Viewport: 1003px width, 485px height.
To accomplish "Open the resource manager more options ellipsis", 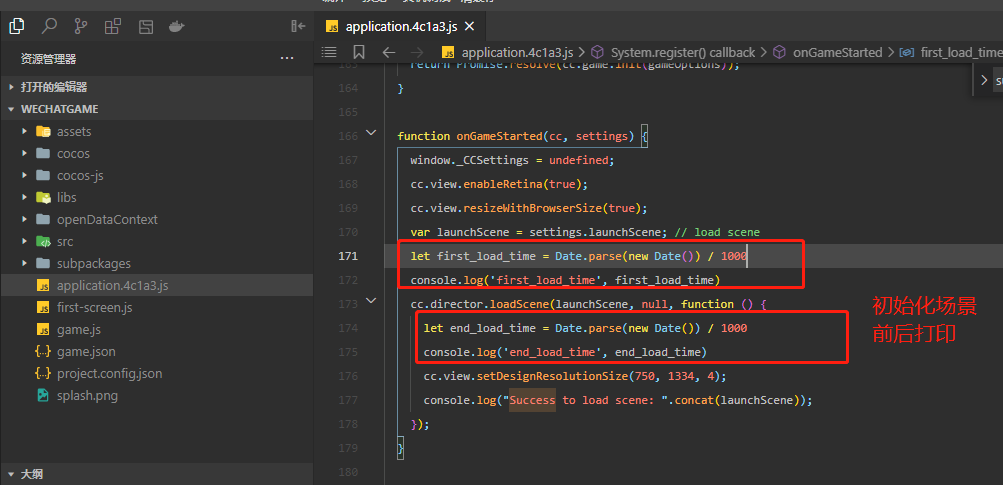I will click(x=287, y=59).
